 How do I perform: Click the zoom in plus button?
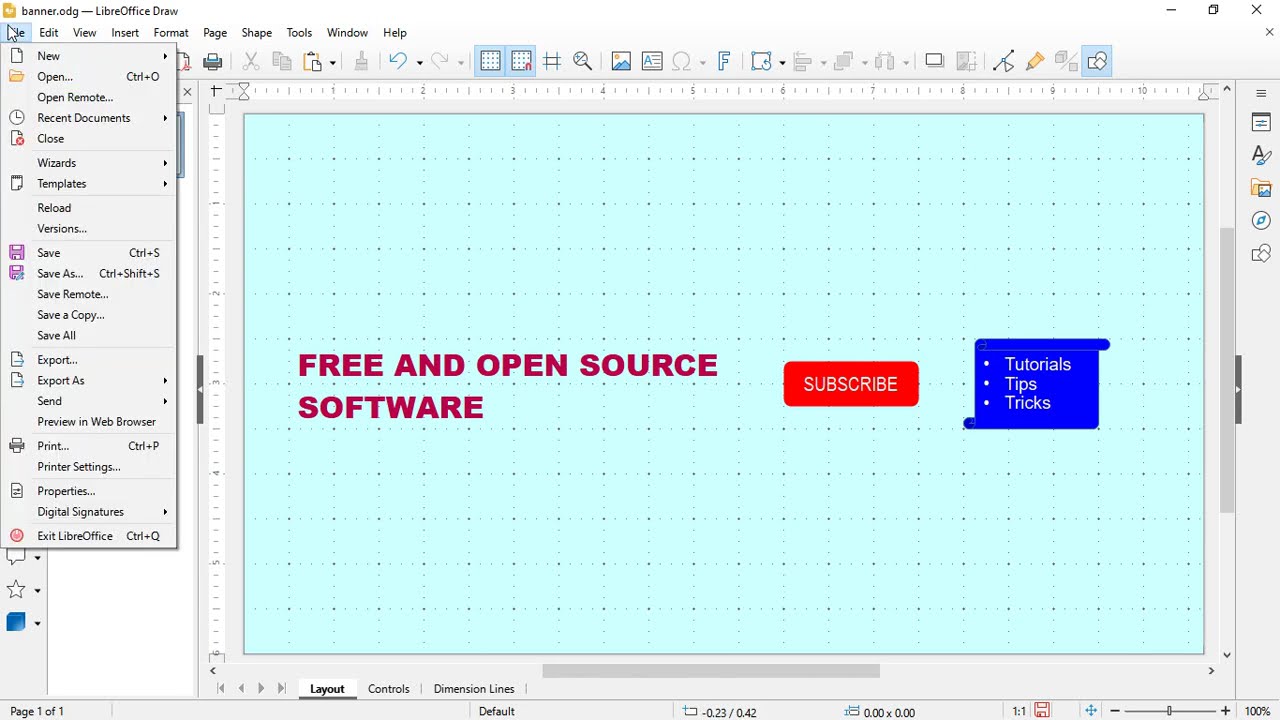click(x=1225, y=711)
